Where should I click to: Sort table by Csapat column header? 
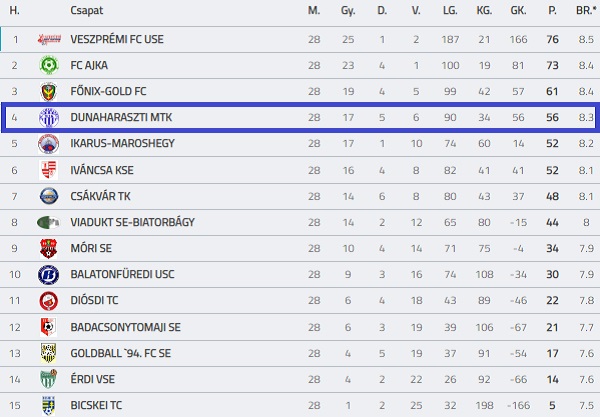84,10
